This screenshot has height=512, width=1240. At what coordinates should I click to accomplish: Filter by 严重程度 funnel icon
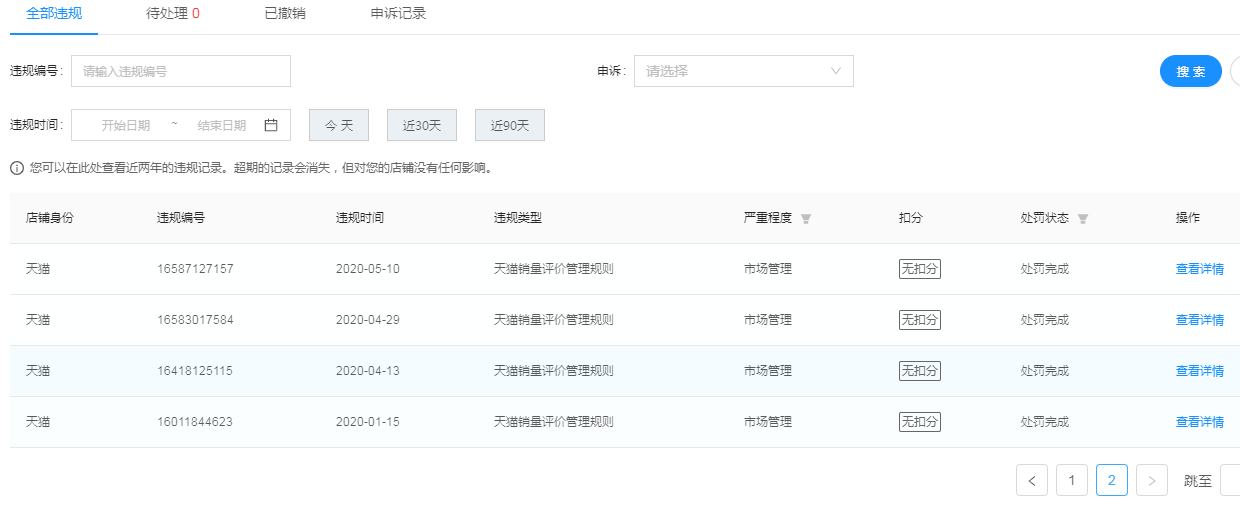coord(806,218)
